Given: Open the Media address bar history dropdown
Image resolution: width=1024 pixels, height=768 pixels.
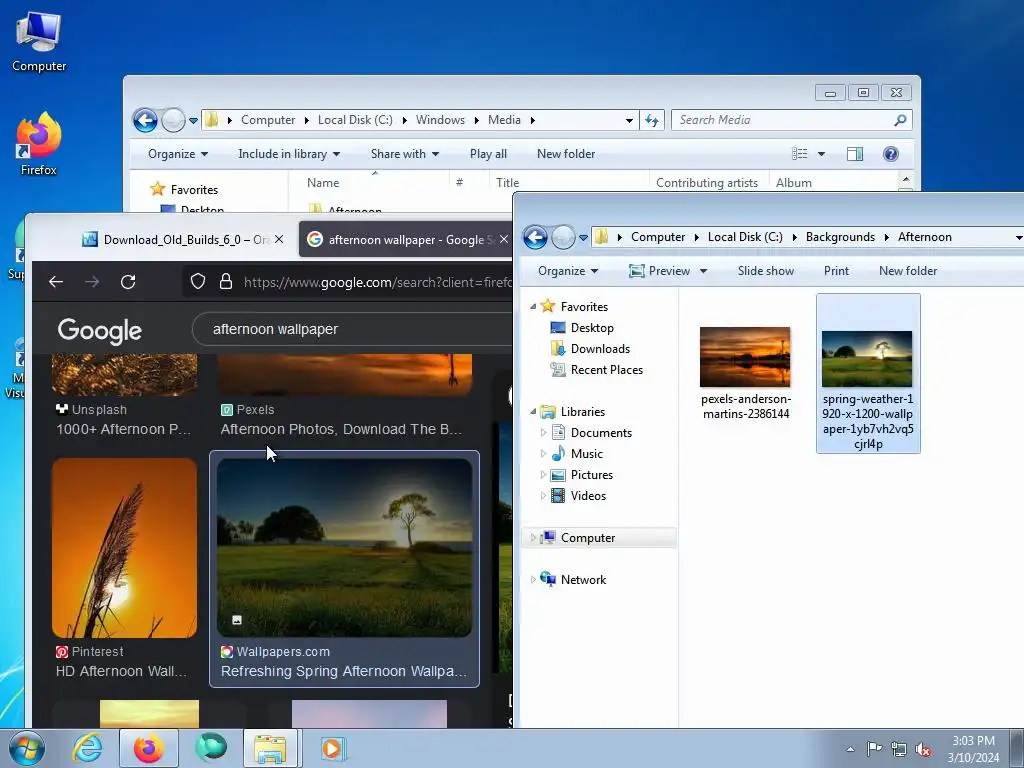Looking at the screenshot, I should click(629, 120).
